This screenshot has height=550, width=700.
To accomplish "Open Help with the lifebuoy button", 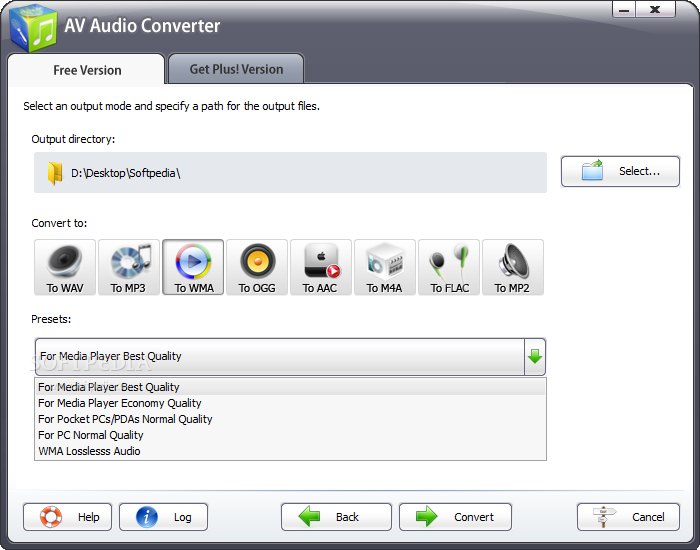I will (x=67, y=517).
